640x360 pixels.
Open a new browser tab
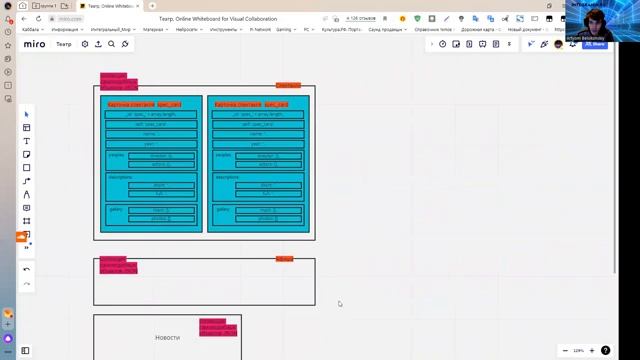(152, 6)
